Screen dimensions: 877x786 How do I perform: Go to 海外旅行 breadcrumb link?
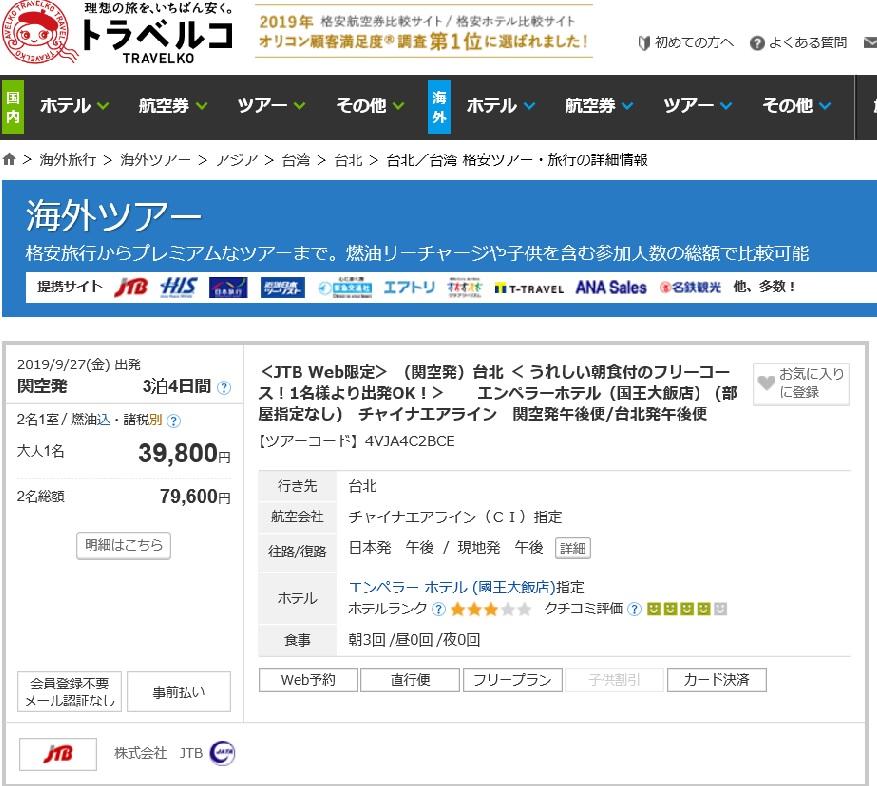point(68,160)
